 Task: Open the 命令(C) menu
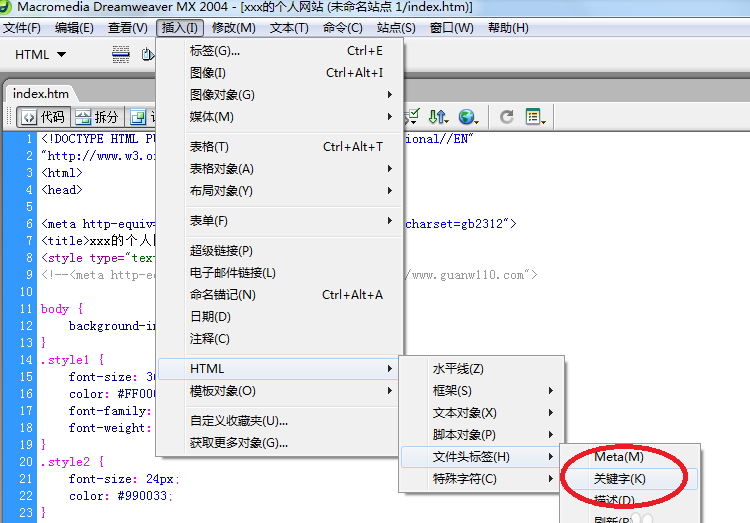[342, 28]
